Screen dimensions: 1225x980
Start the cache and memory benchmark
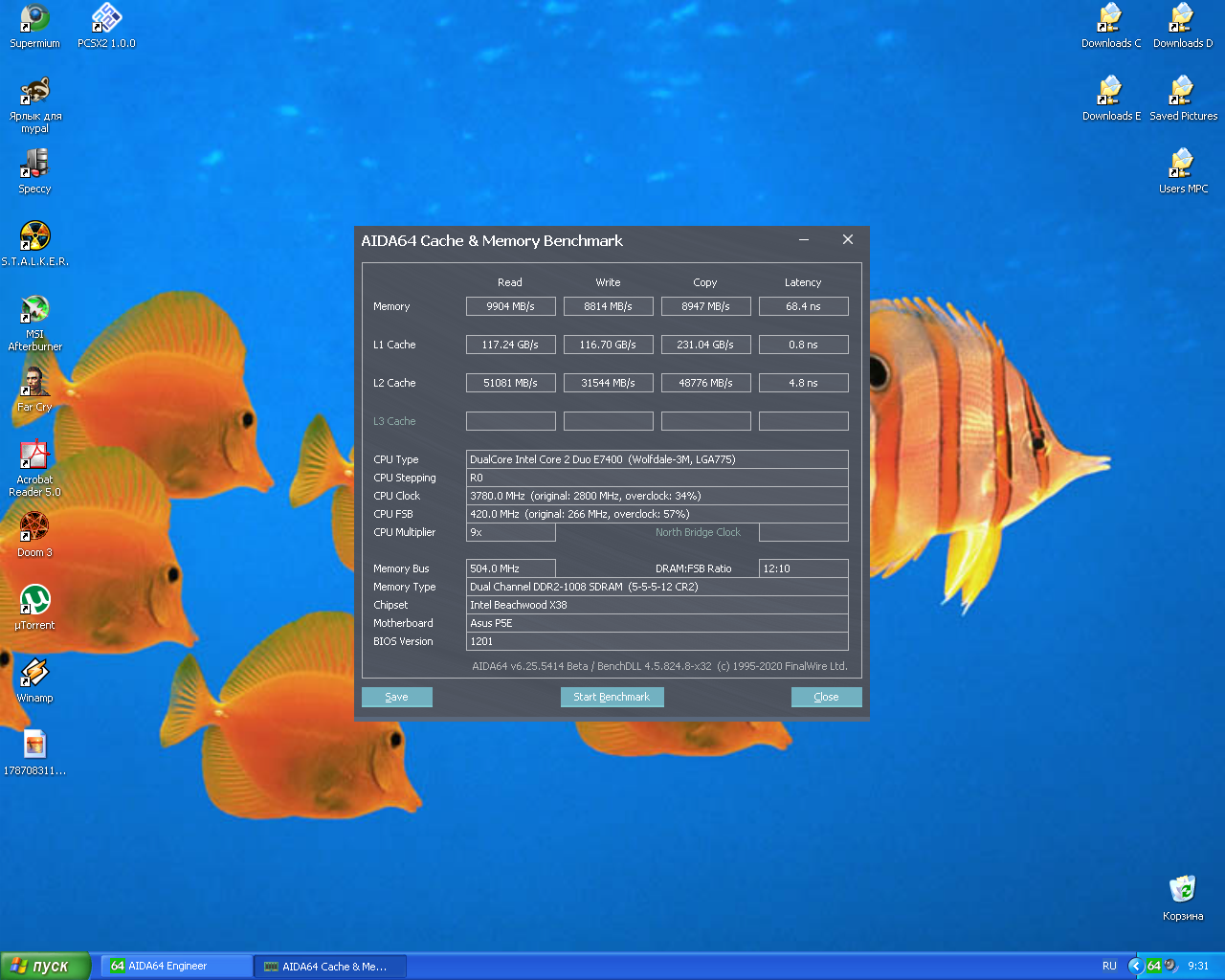point(612,697)
